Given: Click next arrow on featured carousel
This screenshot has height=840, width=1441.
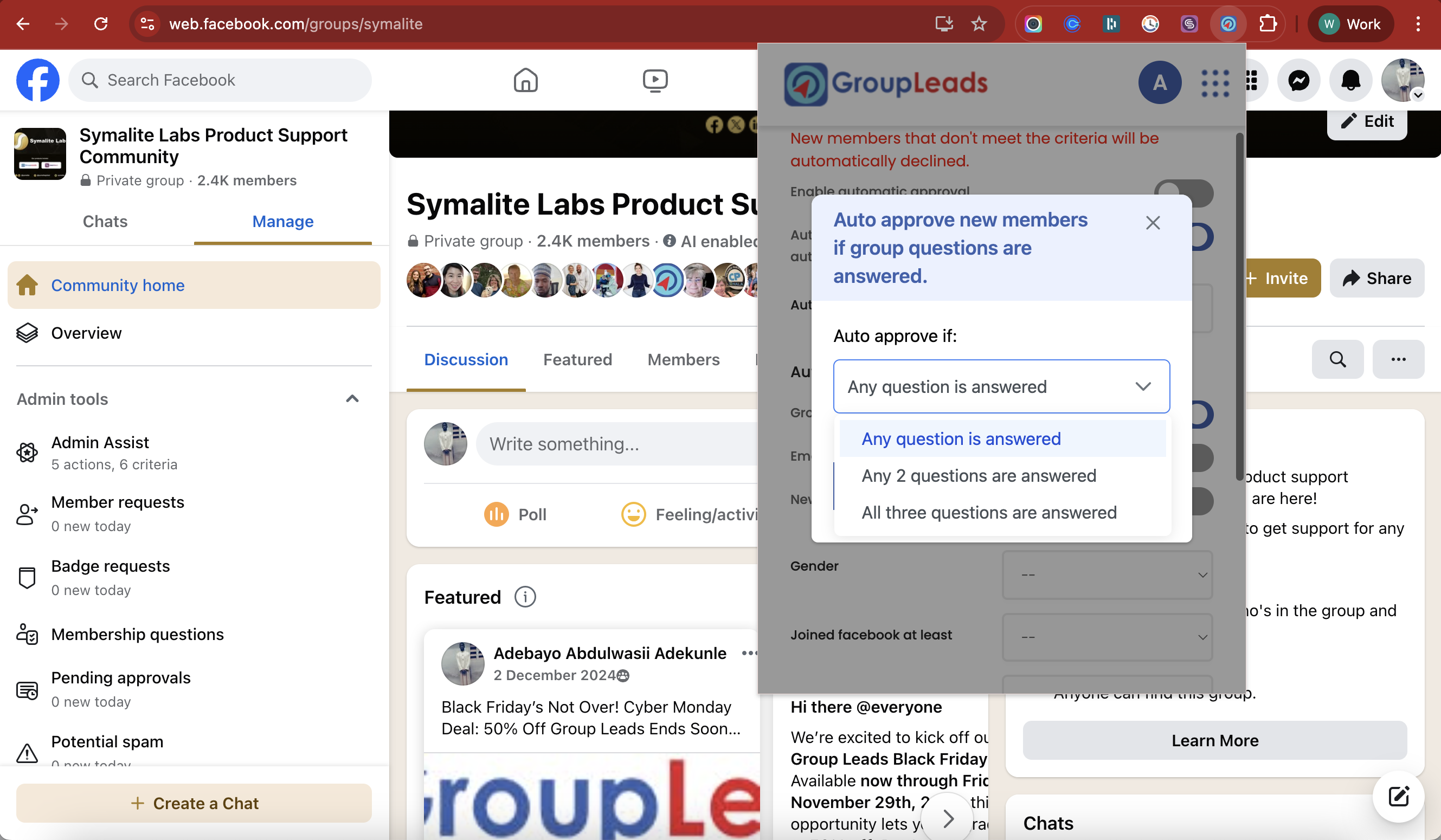Looking at the screenshot, I should coord(948,818).
